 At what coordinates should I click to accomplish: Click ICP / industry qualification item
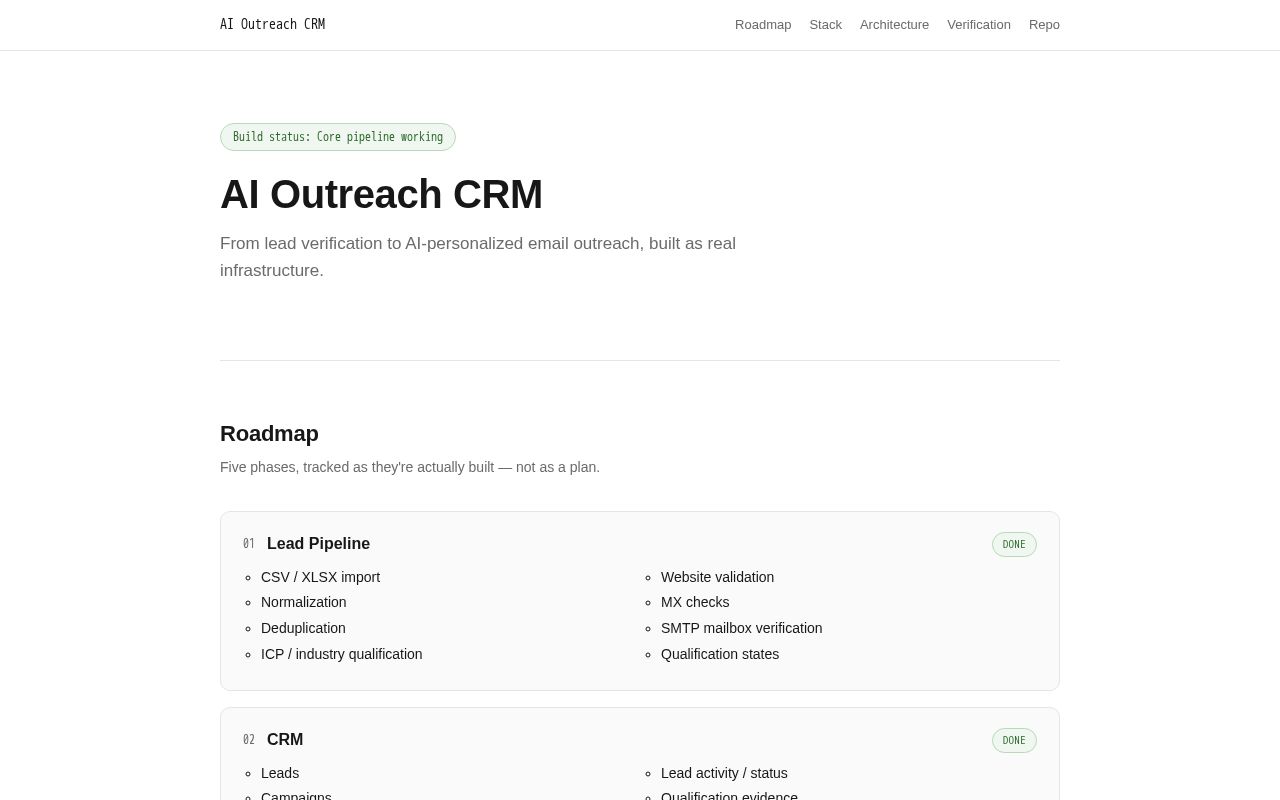tap(341, 654)
